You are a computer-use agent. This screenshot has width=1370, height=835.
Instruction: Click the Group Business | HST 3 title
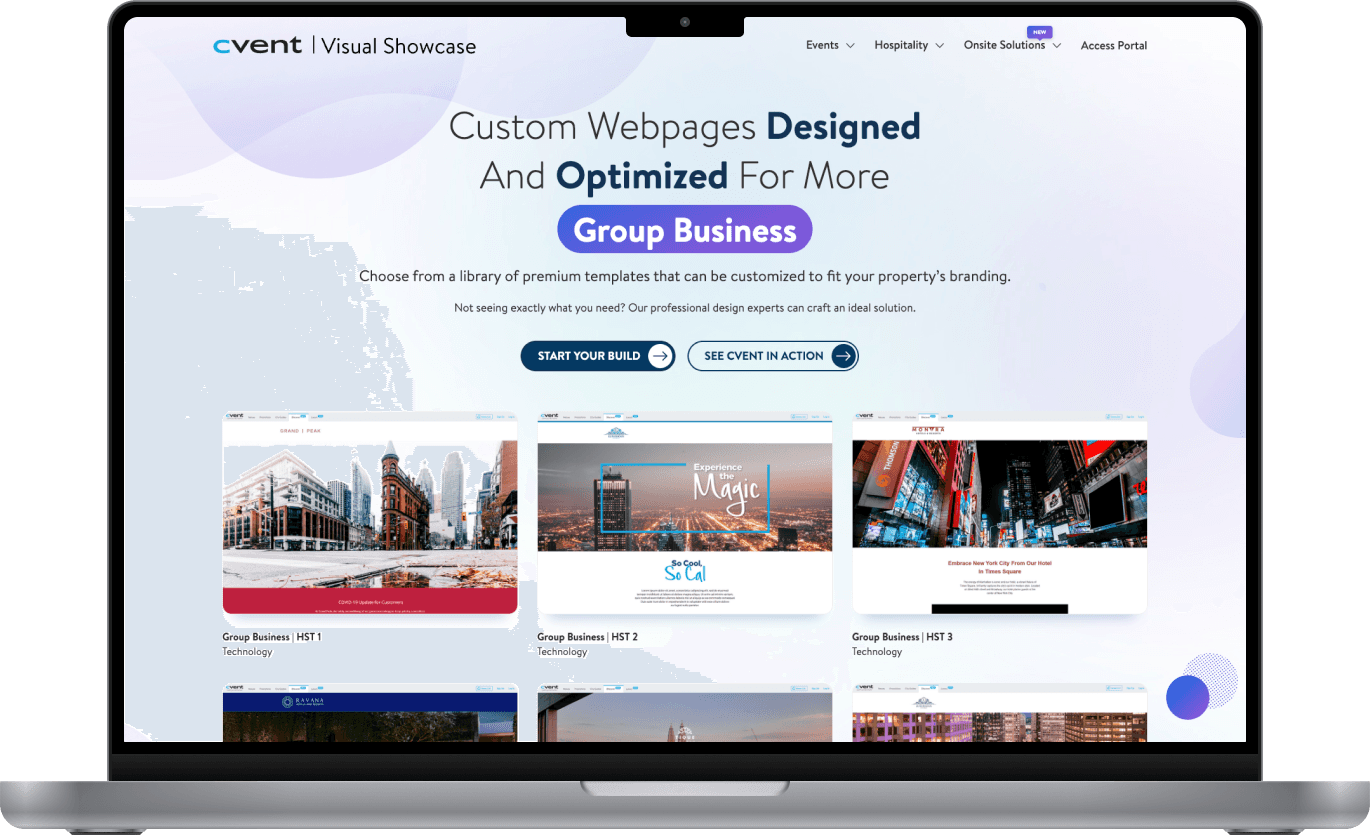coord(902,637)
